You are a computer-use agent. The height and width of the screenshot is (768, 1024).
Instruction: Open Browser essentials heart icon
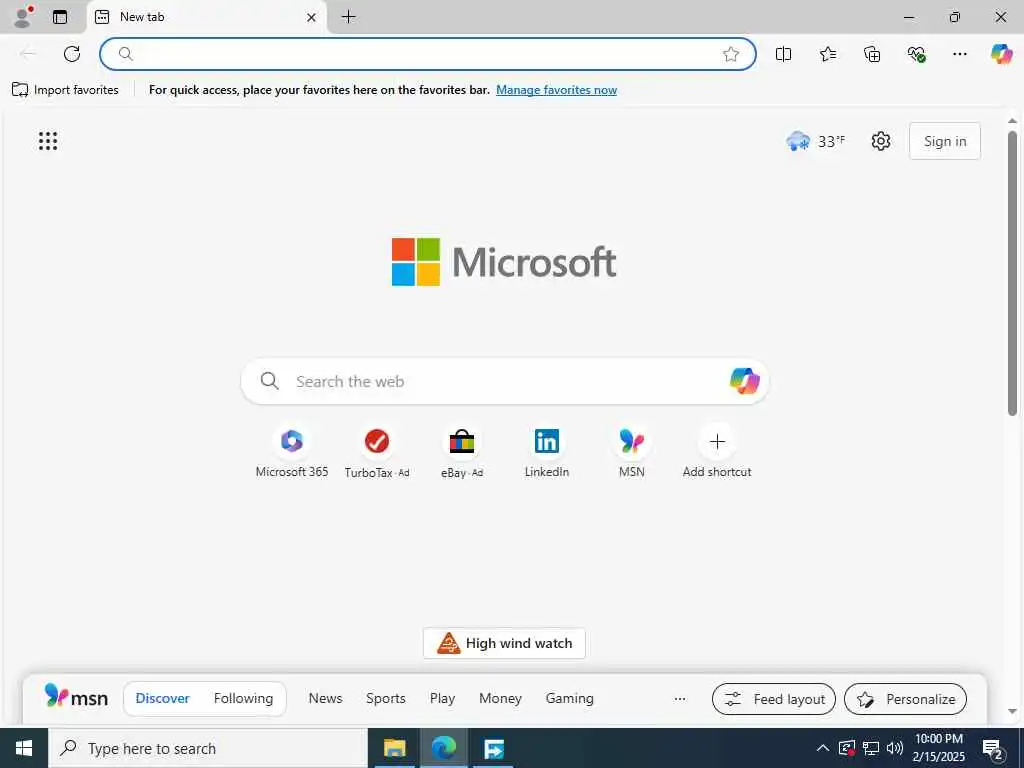click(916, 54)
